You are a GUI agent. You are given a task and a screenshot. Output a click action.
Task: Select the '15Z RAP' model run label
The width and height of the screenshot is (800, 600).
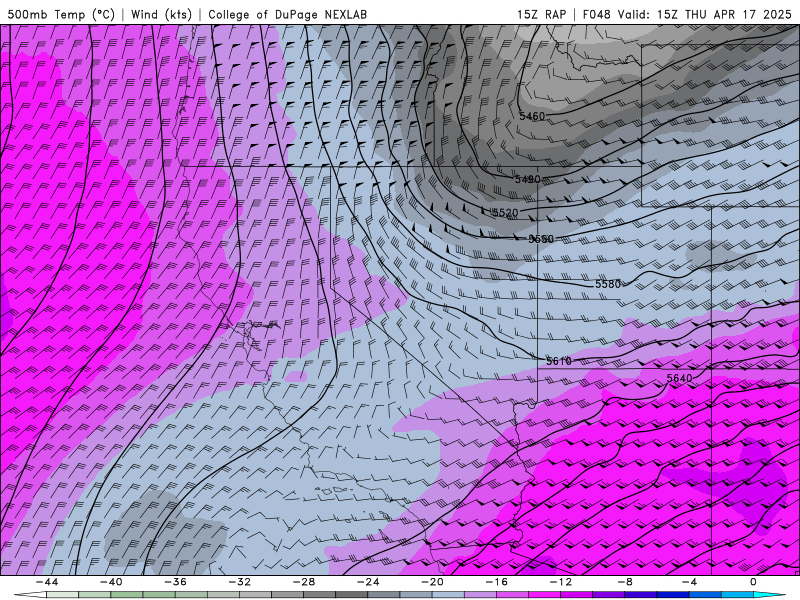click(x=541, y=14)
